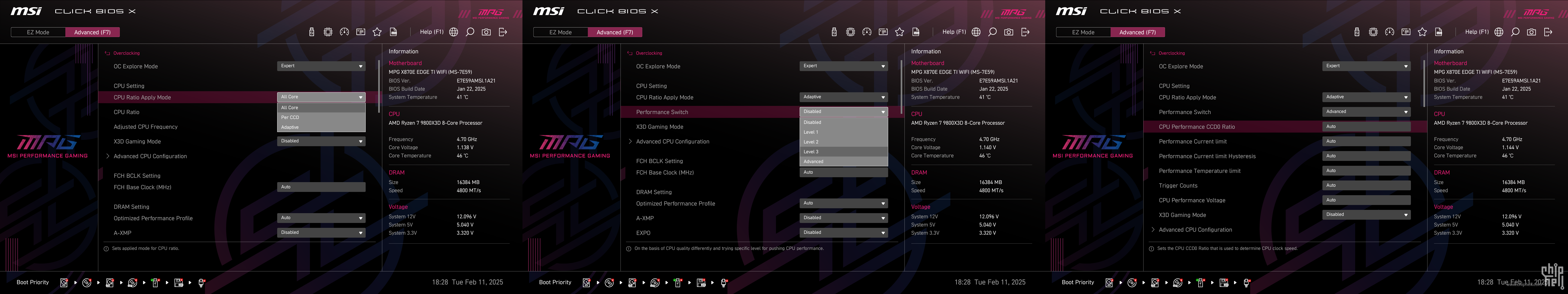The height and width of the screenshot is (294, 1568).
Task: Click CPU Performance CCD0 Ratio Auto field
Action: tap(1367, 127)
